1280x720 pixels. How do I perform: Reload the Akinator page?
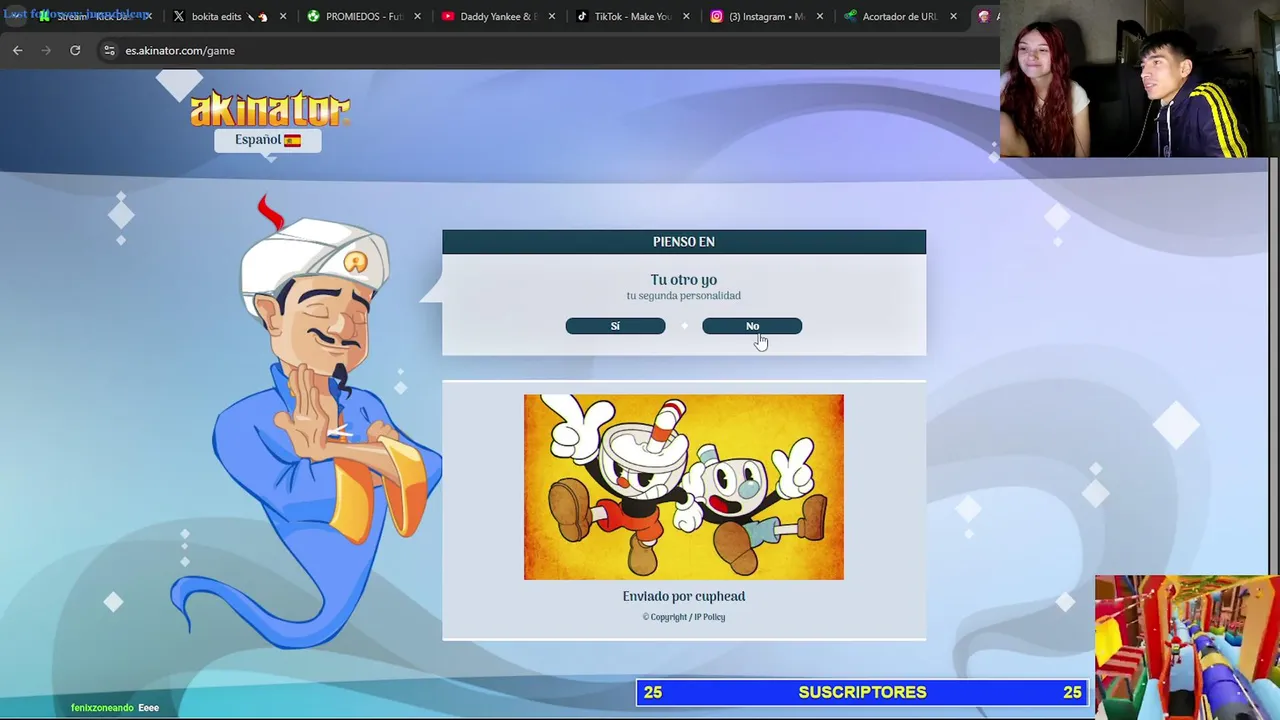75,50
